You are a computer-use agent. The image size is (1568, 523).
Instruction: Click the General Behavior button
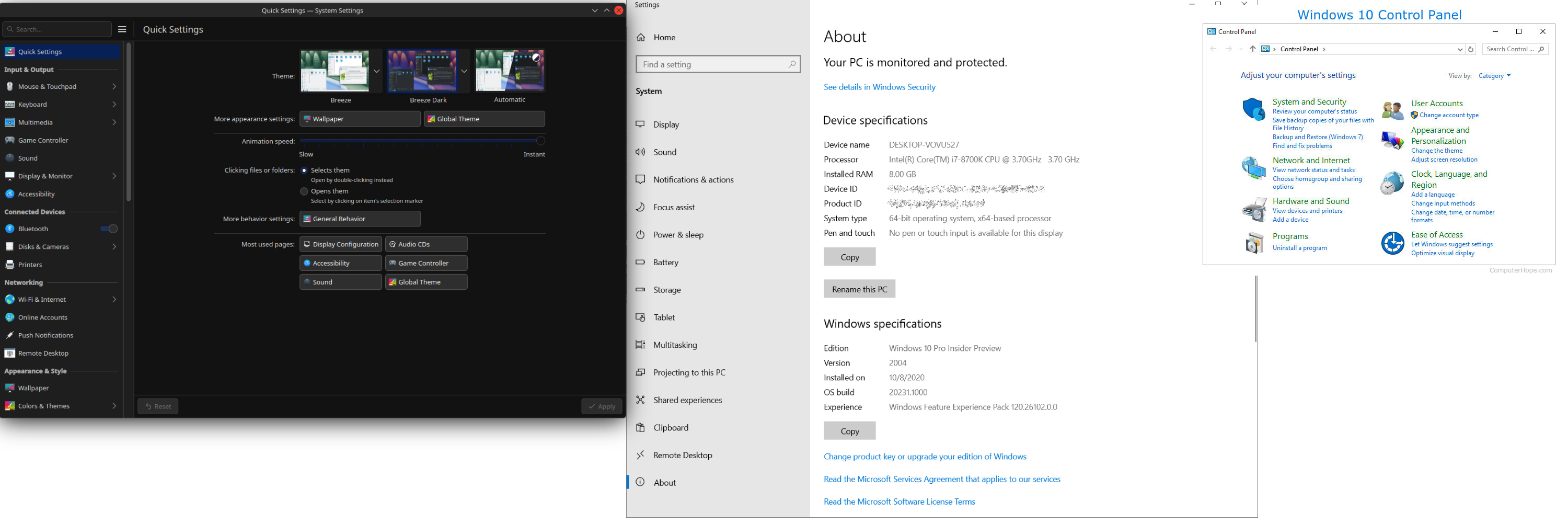360,219
